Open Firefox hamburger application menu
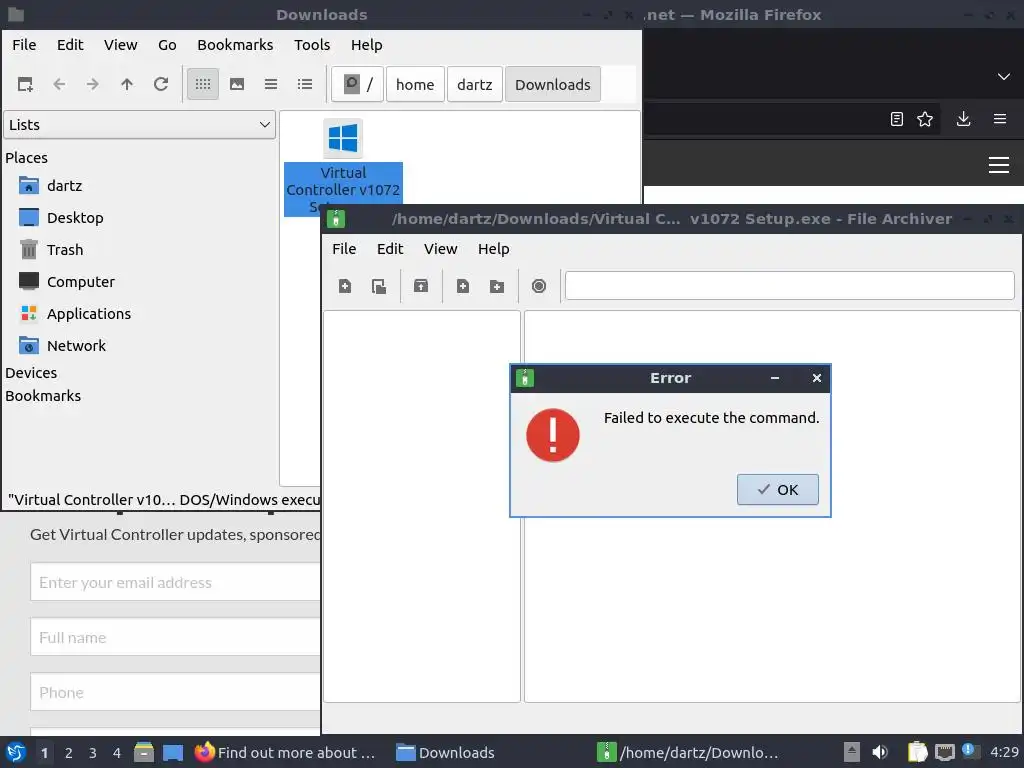 [1000, 119]
